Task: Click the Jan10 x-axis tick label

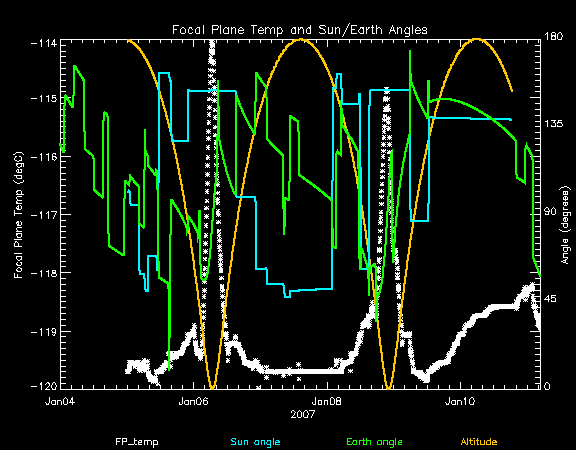Action: 460,402
